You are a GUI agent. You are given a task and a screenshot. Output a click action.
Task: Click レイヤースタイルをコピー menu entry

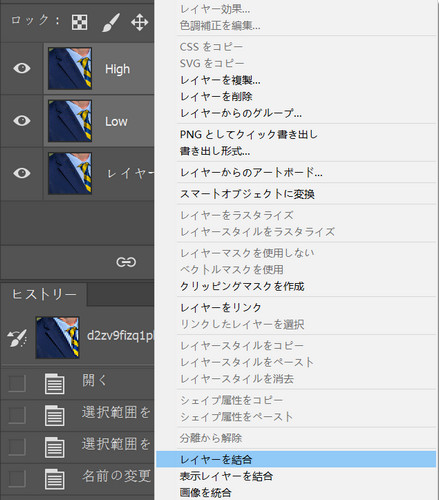tap(242, 345)
